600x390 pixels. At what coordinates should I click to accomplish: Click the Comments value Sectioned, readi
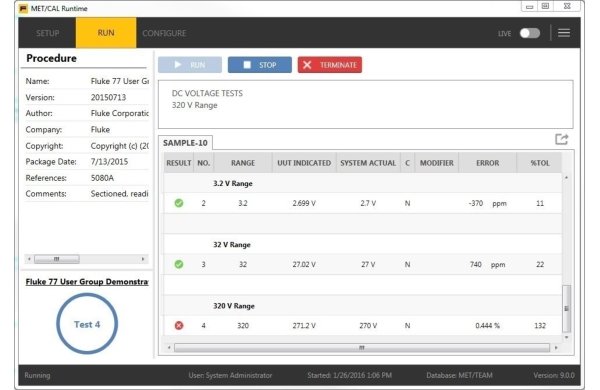click(119, 194)
